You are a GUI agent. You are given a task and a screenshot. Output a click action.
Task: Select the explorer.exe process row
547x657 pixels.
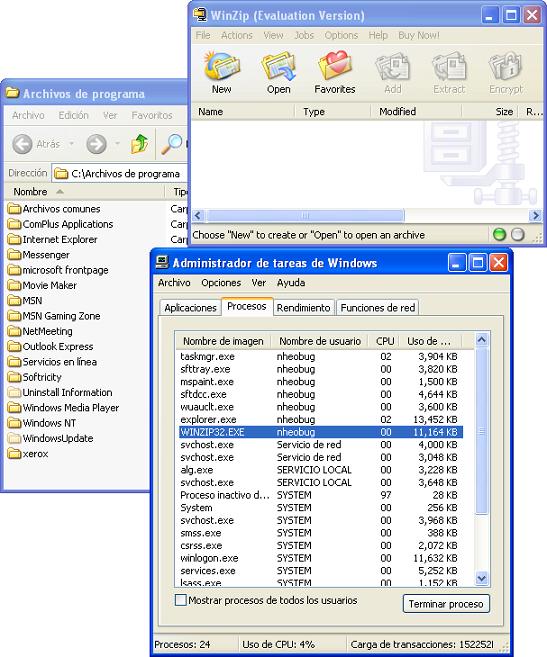[x=321, y=419]
